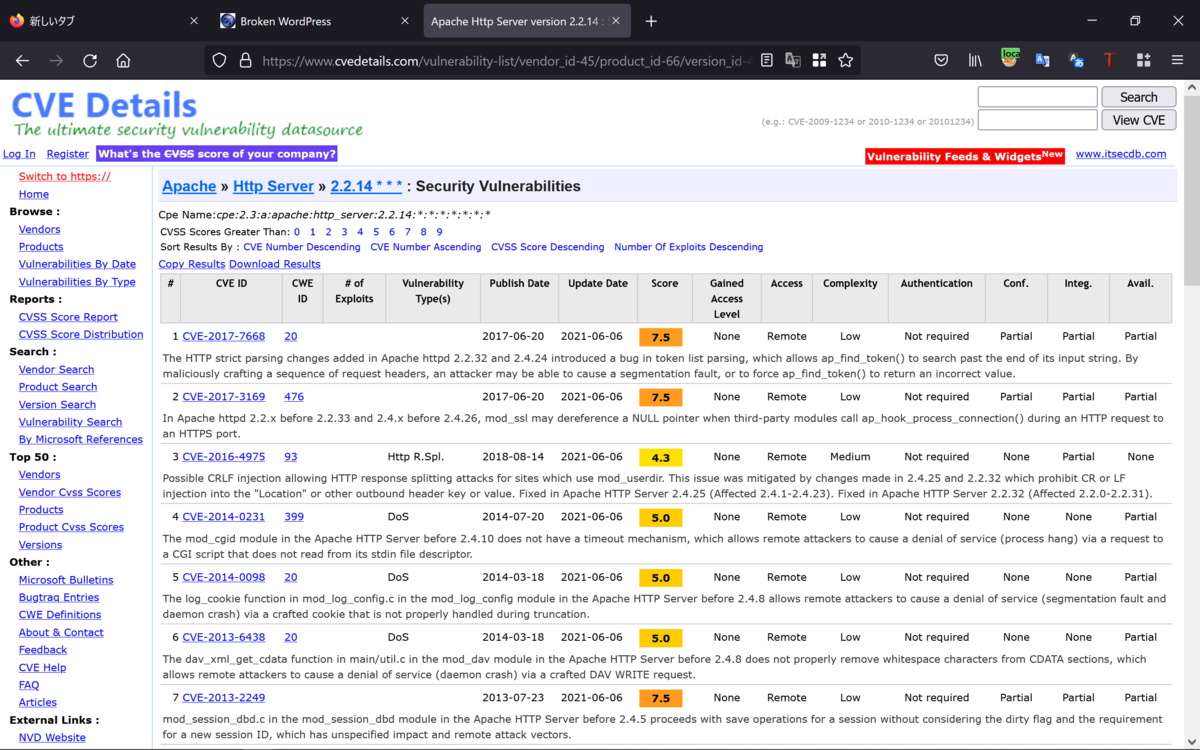Click the Copy Results link
The width and height of the screenshot is (1200, 750).
click(x=192, y=264)
